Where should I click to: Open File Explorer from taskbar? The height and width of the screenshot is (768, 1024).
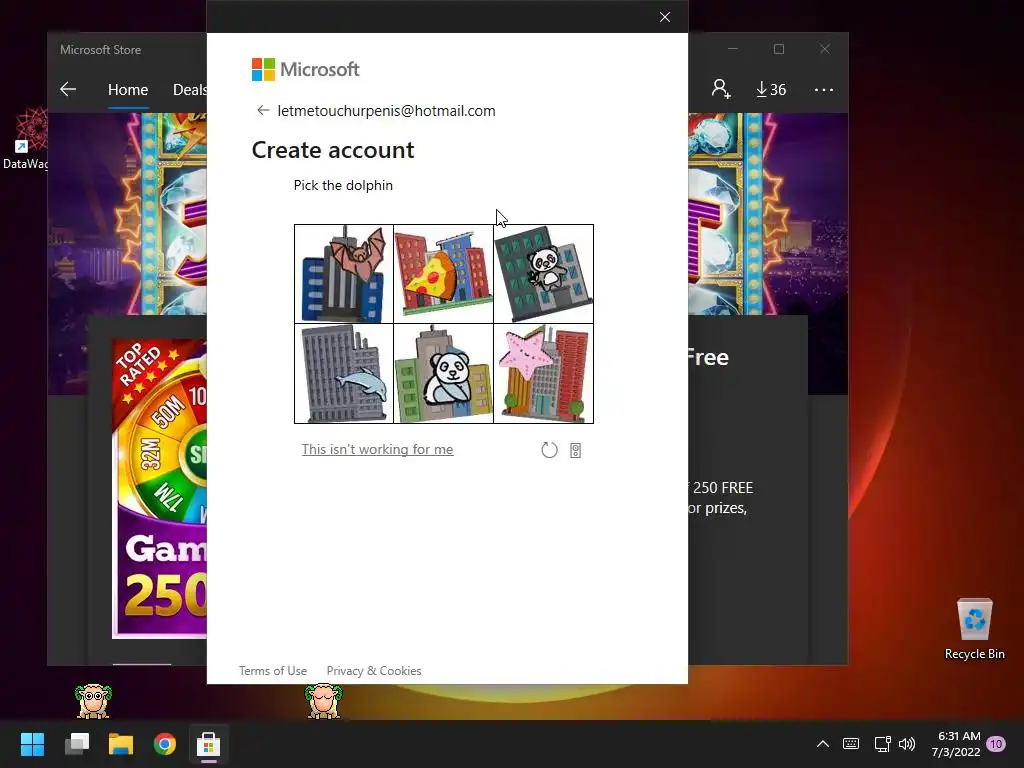coord(121,744)
